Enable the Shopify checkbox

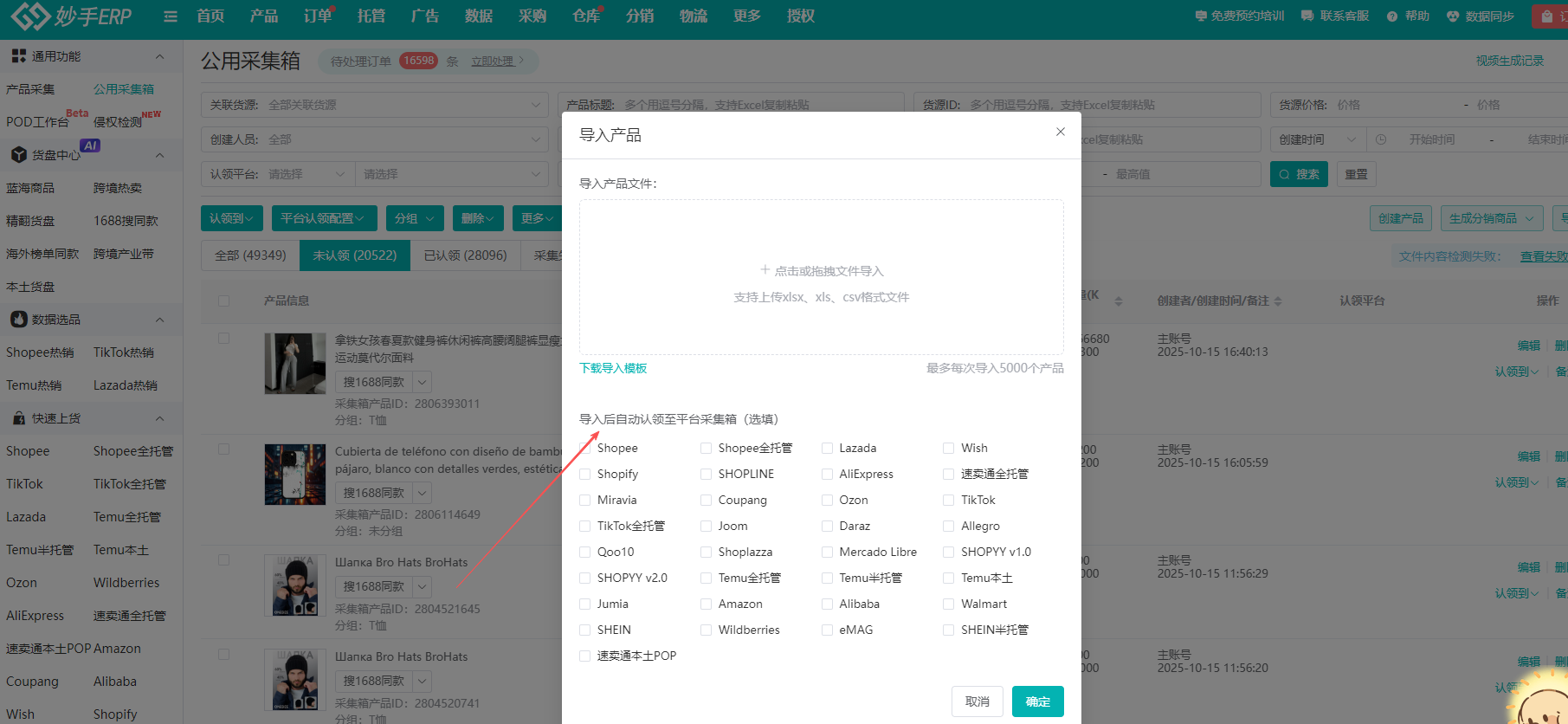coord(585,474)
